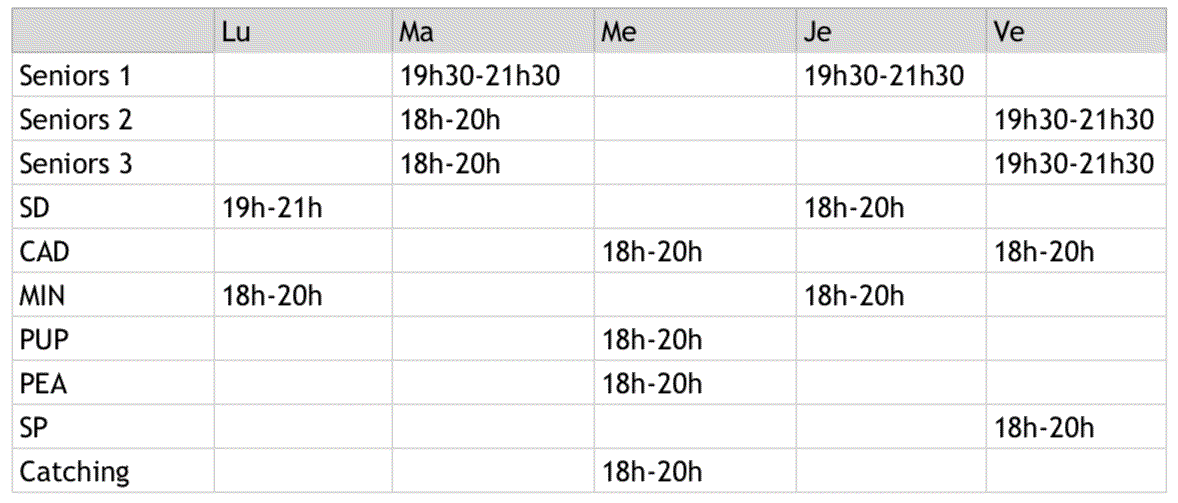
Task: Click the PEA row label
Action: click(43, 384)
